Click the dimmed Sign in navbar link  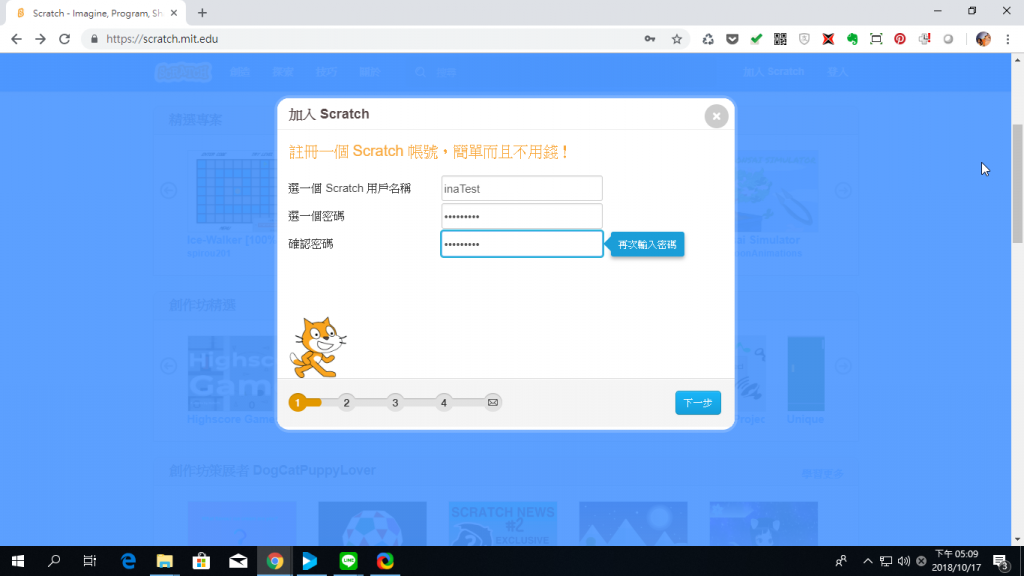pos(837,72)
